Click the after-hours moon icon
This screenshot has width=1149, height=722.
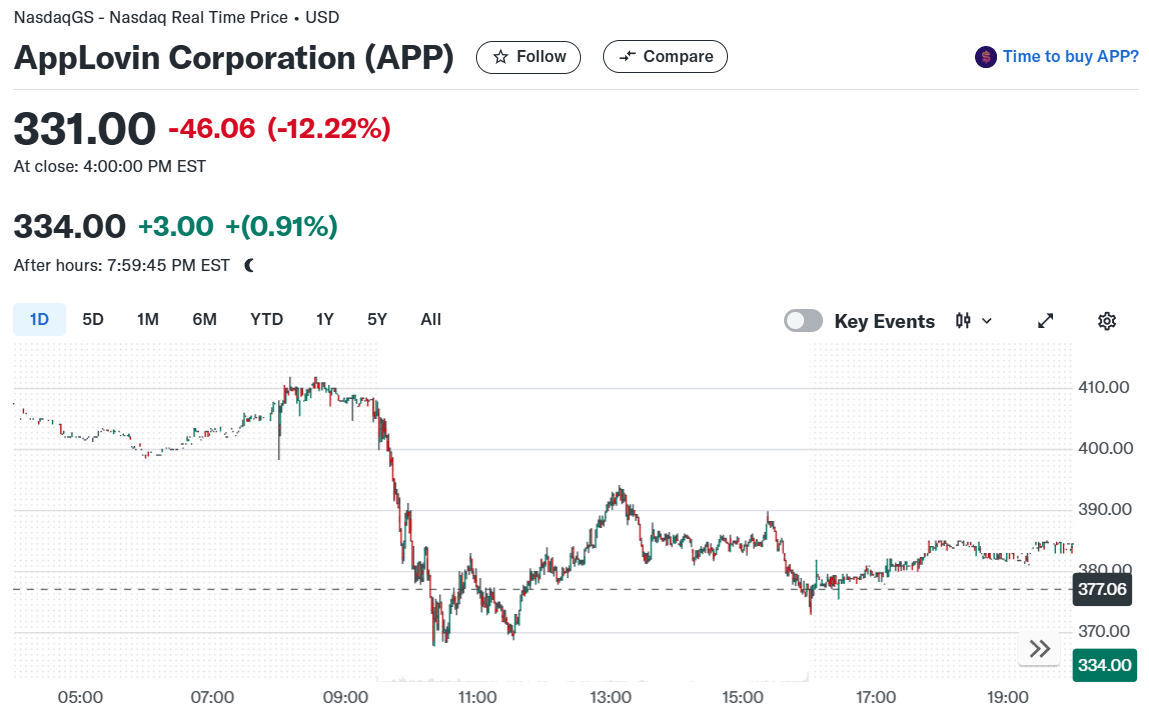click(249, 265)
